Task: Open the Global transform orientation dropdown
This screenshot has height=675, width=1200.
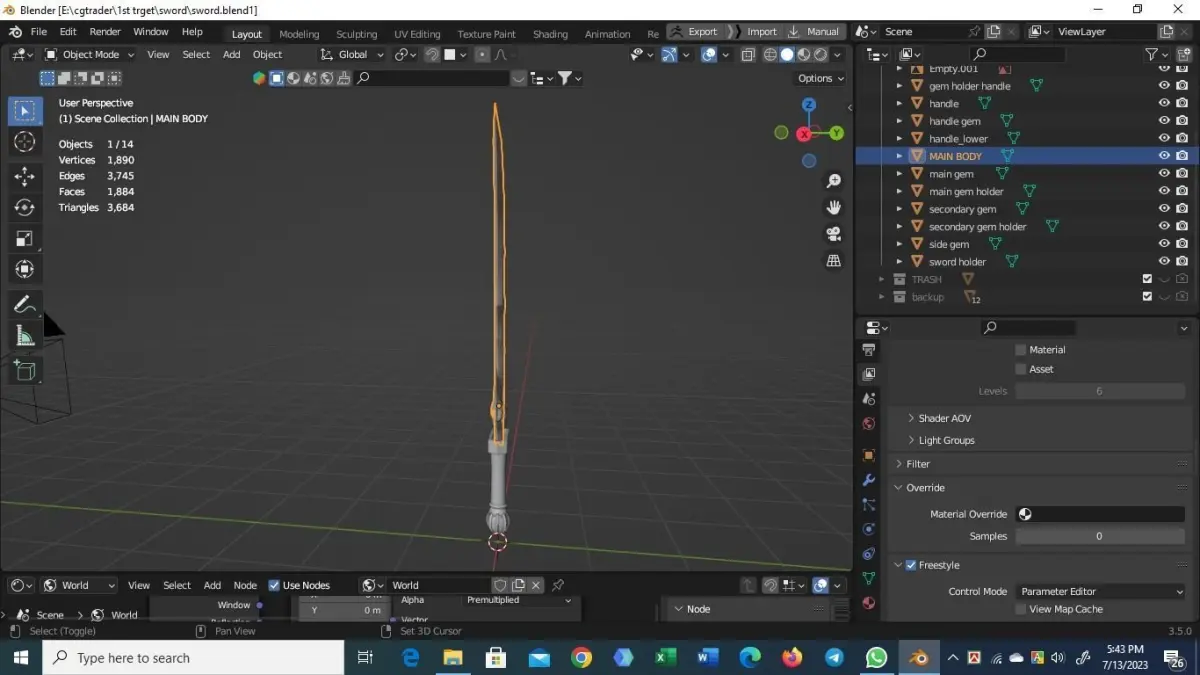Action: point(352,54)
